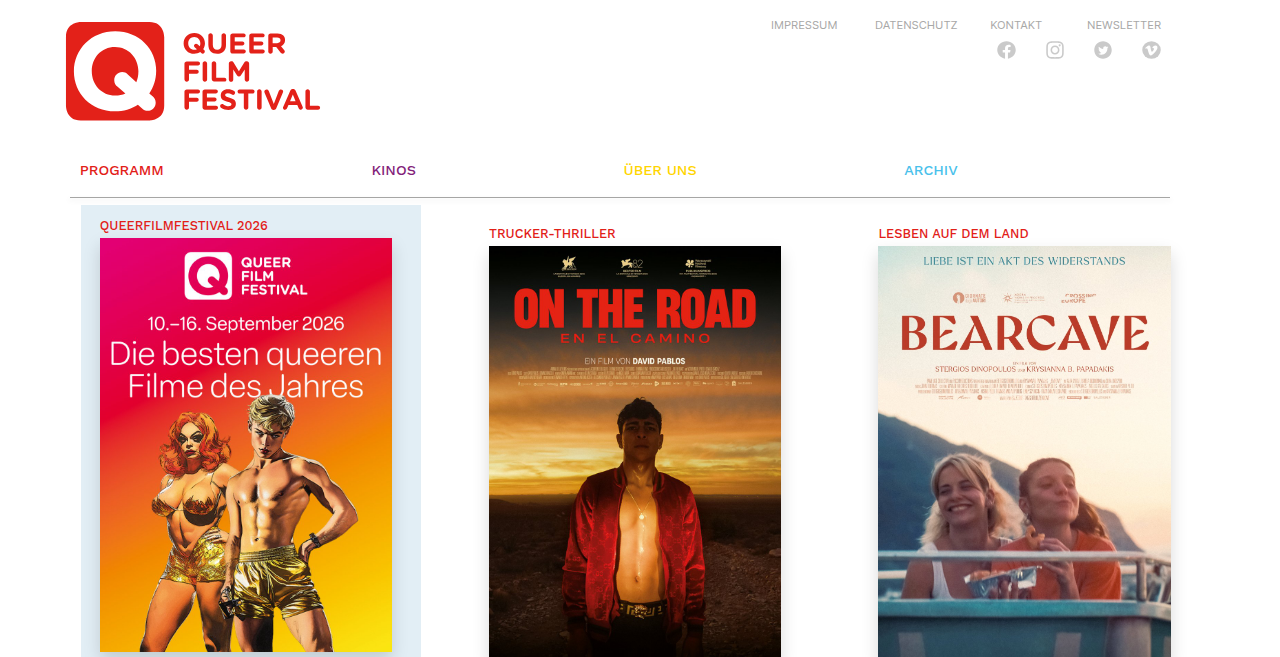Open the festival 2026 poster image
The width and height of the screenshot is (1280, 657).
click(246, 445)
